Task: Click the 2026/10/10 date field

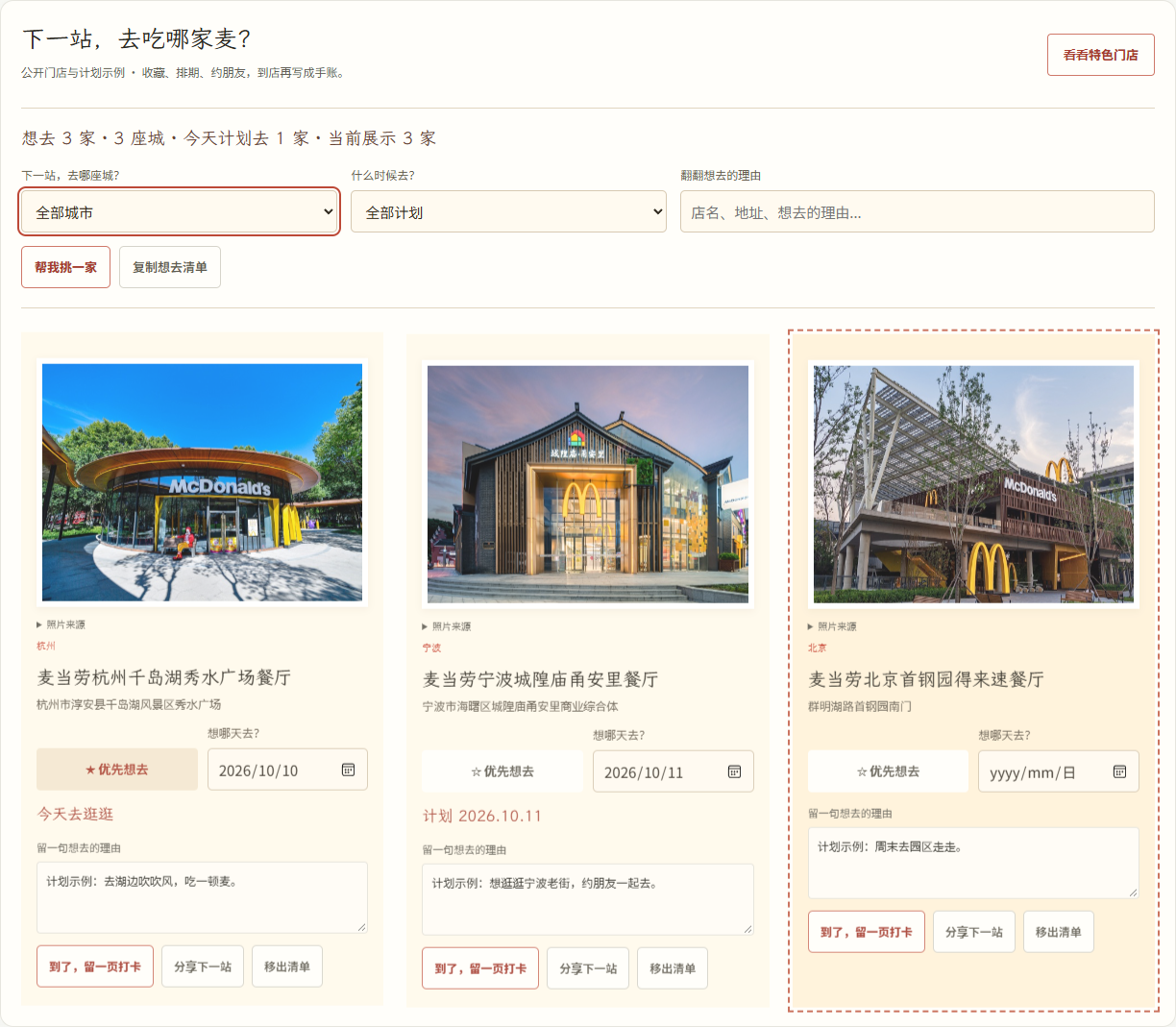Action: pos(287,770)
